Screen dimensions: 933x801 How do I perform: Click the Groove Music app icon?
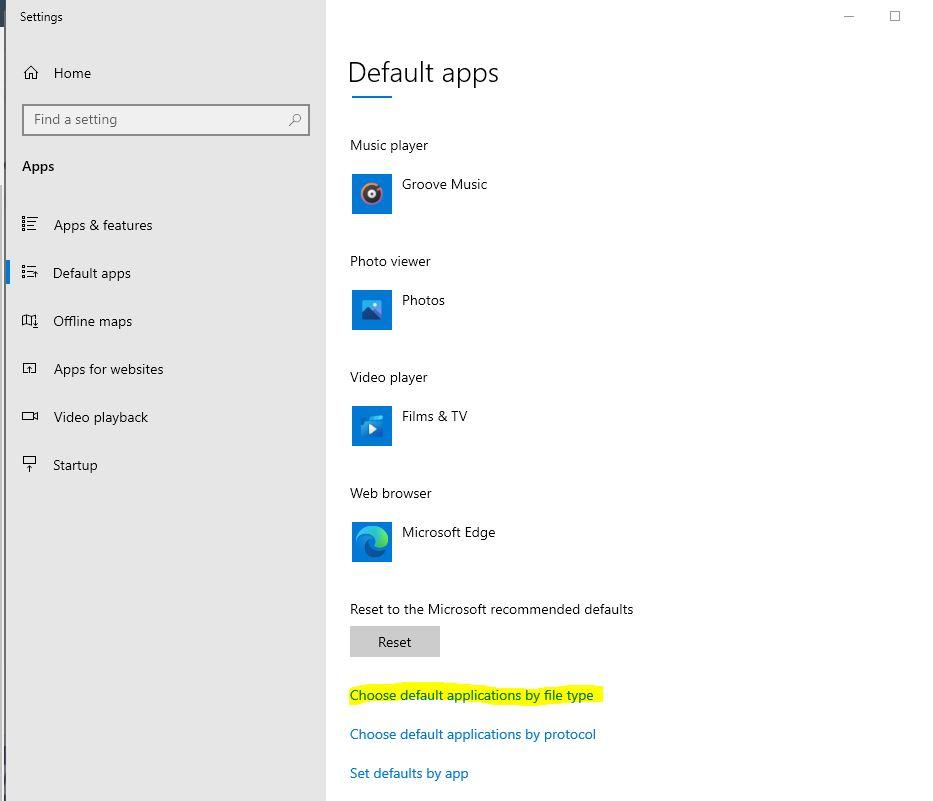click(x=371, y=194)
